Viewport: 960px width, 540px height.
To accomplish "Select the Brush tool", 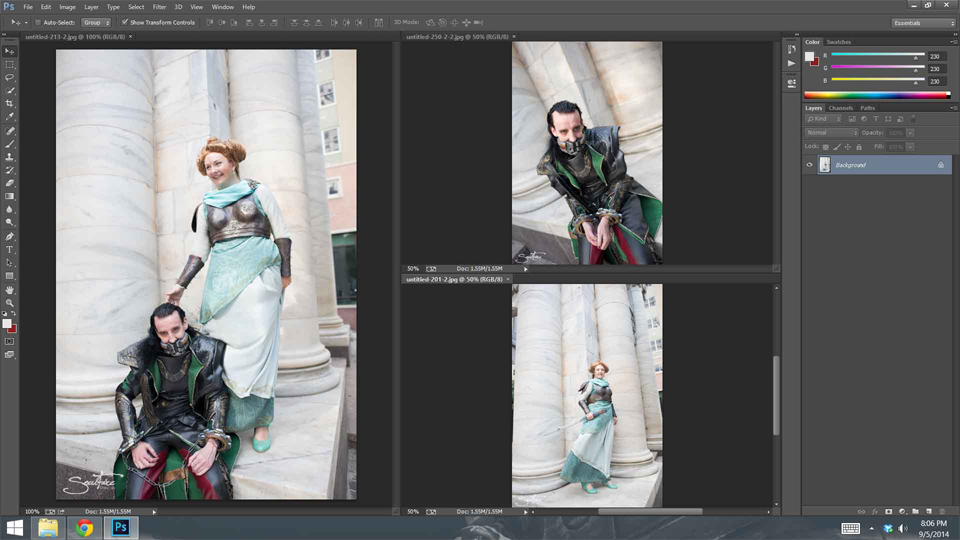I will 9,144.
